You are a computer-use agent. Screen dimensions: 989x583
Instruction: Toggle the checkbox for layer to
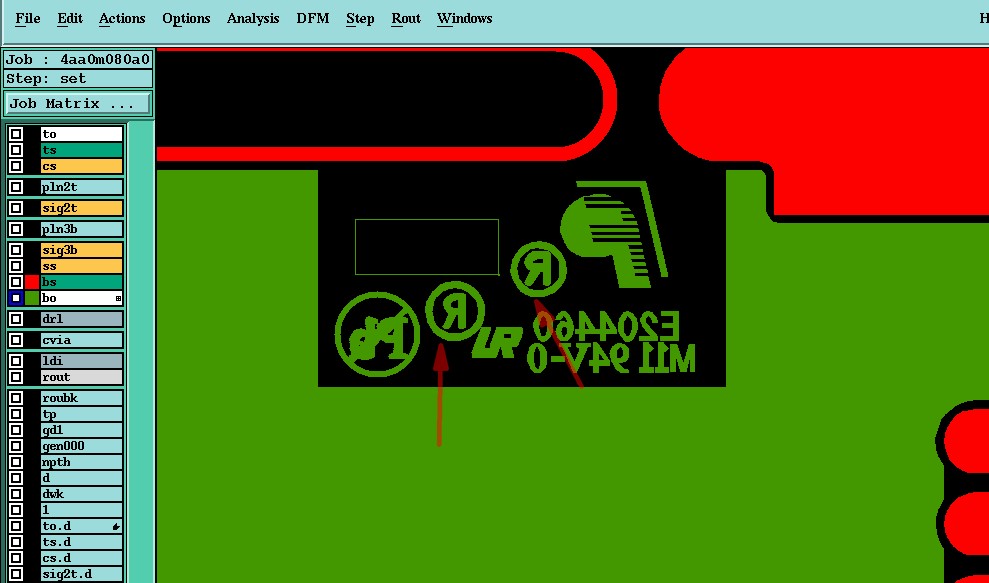(16, 134)
